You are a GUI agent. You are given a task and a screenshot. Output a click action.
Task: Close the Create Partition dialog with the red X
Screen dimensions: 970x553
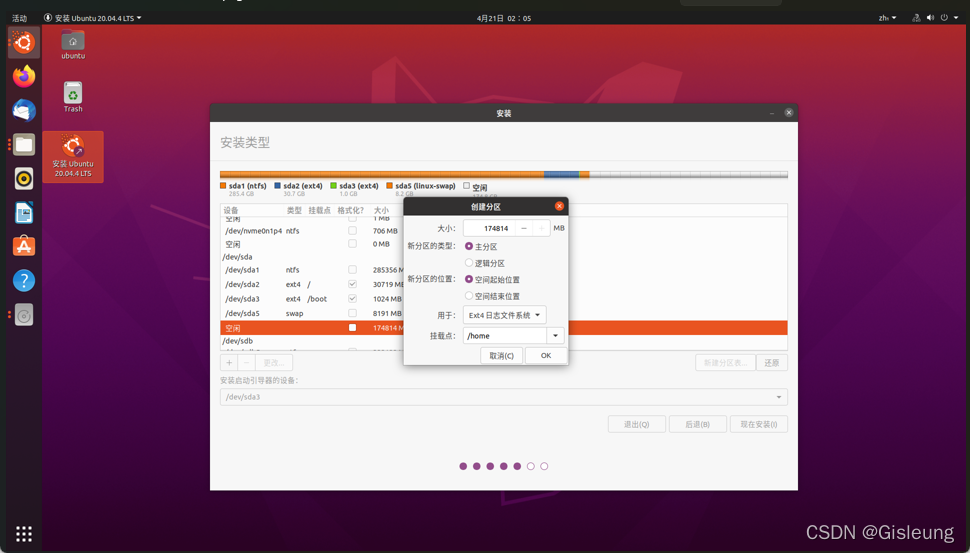[x=559, y=206]
